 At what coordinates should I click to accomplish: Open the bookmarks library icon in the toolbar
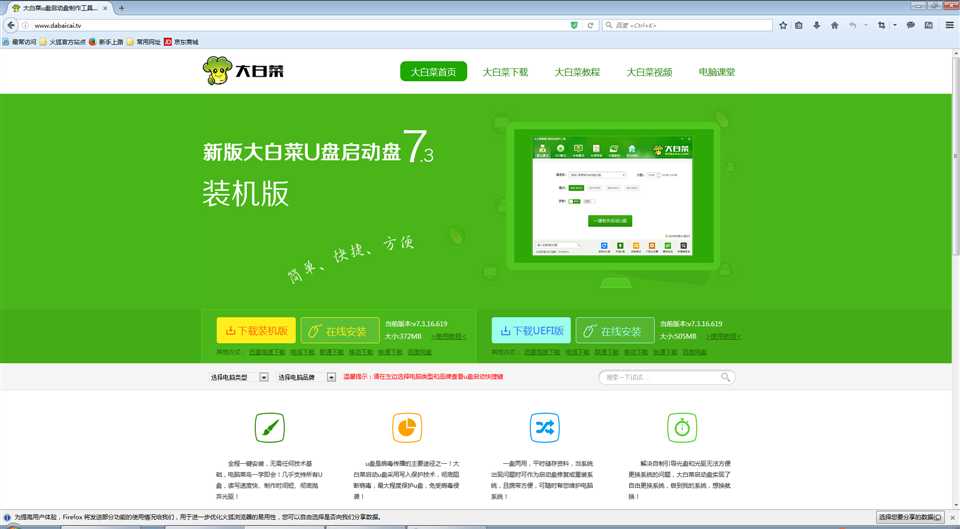click(x=799, y=25)
